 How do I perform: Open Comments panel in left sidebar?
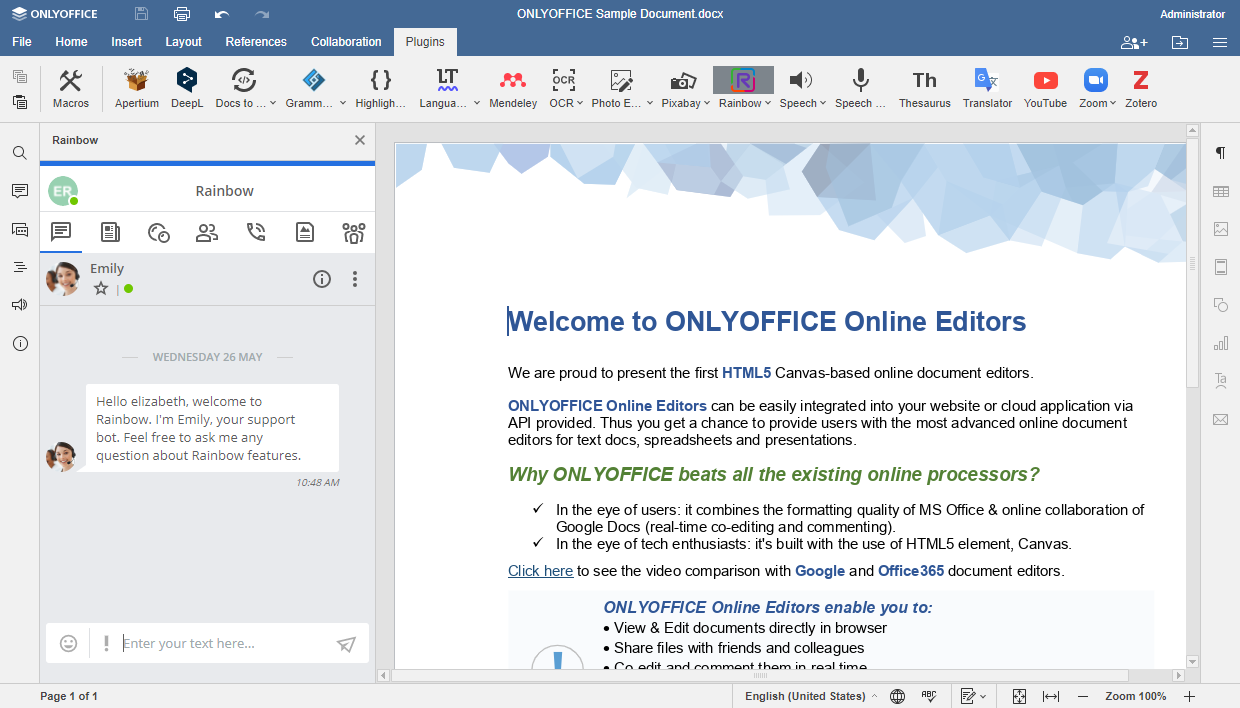tap(20, 191)
